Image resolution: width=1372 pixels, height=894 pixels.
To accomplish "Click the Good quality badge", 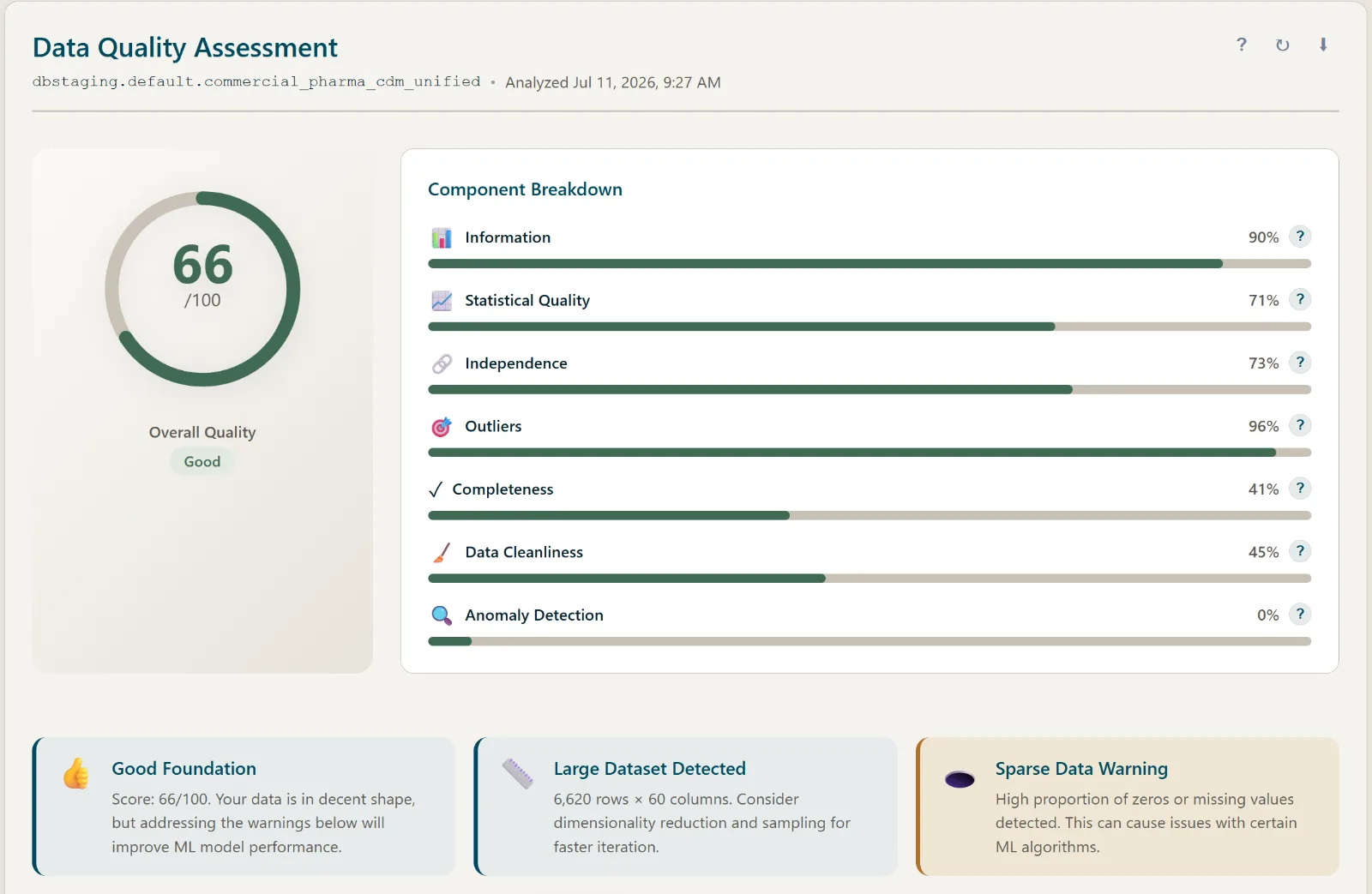I will click(x=202, y=461).
